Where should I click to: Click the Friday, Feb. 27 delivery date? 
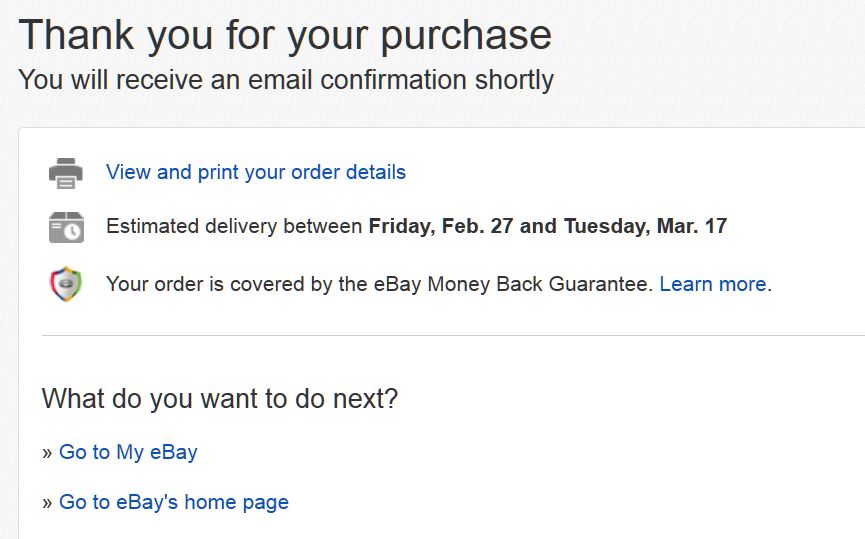coord(441,226)
